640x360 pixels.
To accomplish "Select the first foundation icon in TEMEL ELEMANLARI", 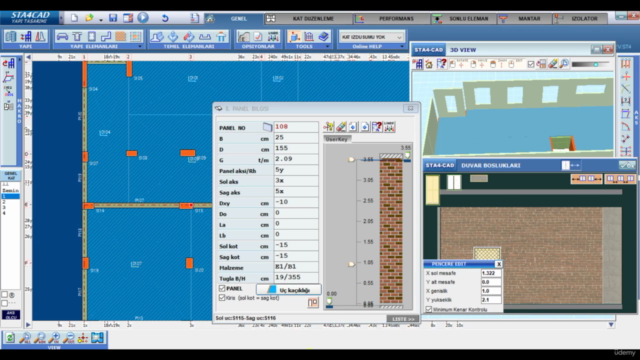I will pyautogui.click(x=157, y=37).
